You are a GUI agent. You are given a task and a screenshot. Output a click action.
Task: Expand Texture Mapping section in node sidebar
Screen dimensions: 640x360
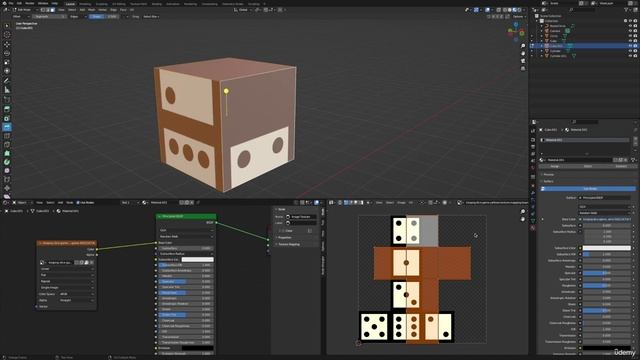[289, 244]
